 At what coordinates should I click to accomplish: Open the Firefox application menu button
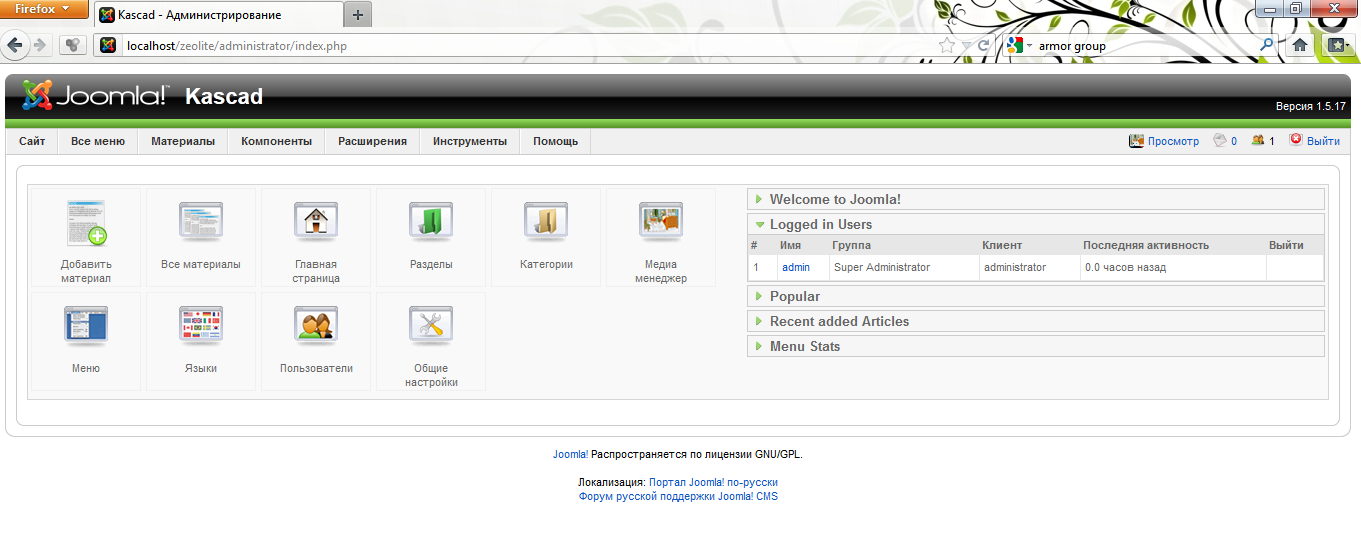point(43,9)
